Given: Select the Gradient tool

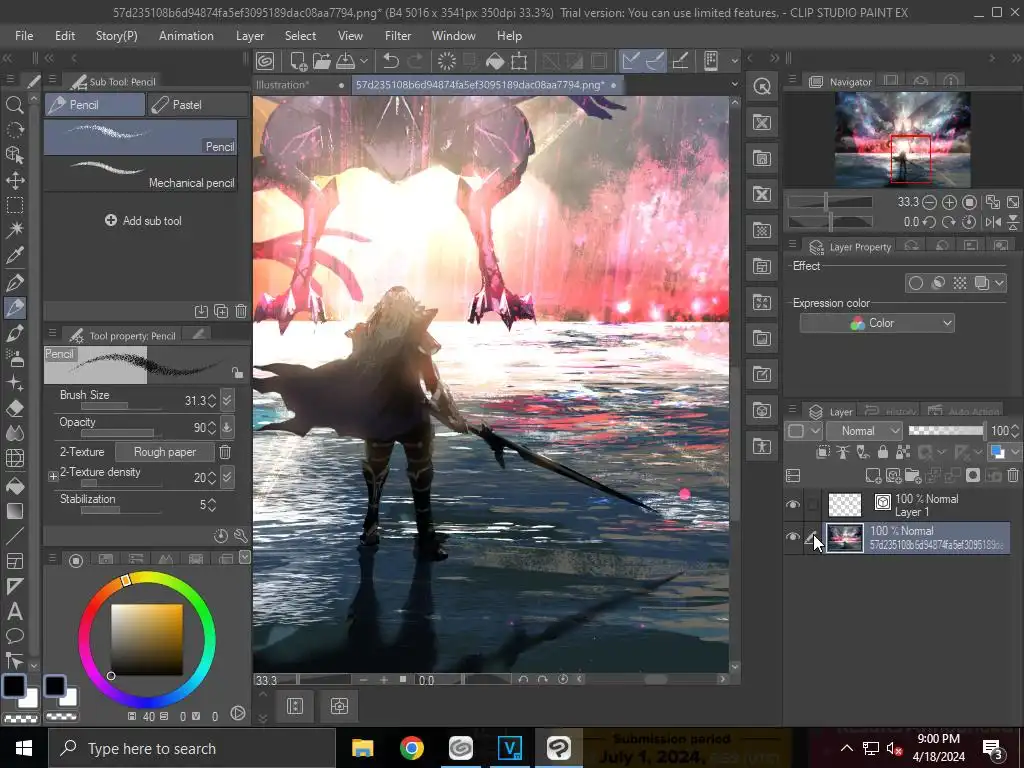Looking at the screenshot, I should pos(14,511).
